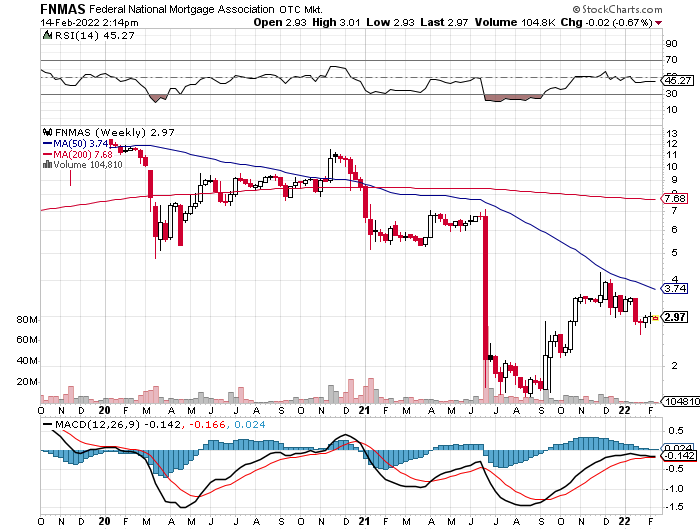Click the 7.68 MA(200) price tag on axis
The width and height of the screenshot is (700, 530).
point(674,199)
